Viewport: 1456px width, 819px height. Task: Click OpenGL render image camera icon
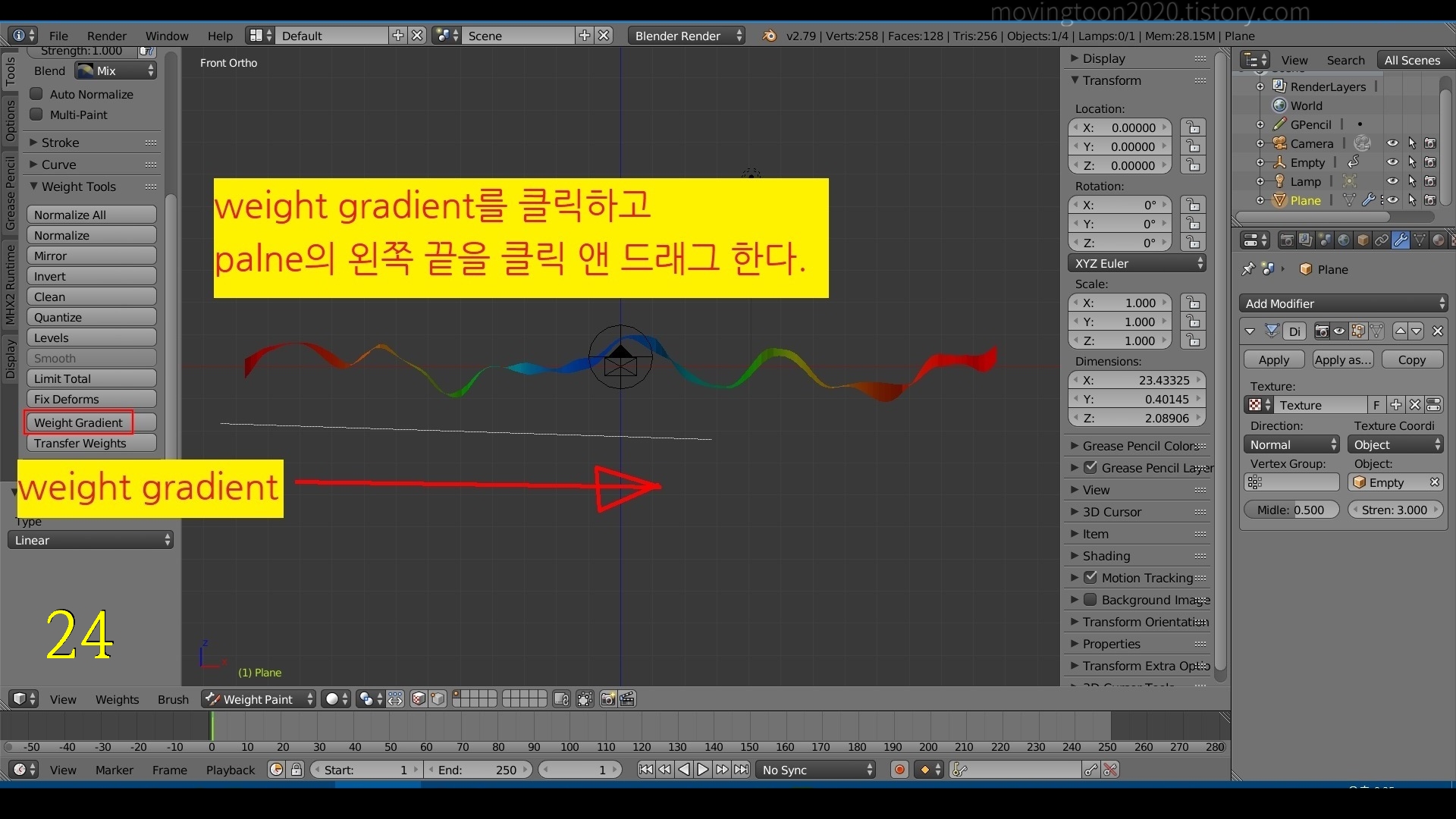tap(608, 699)
